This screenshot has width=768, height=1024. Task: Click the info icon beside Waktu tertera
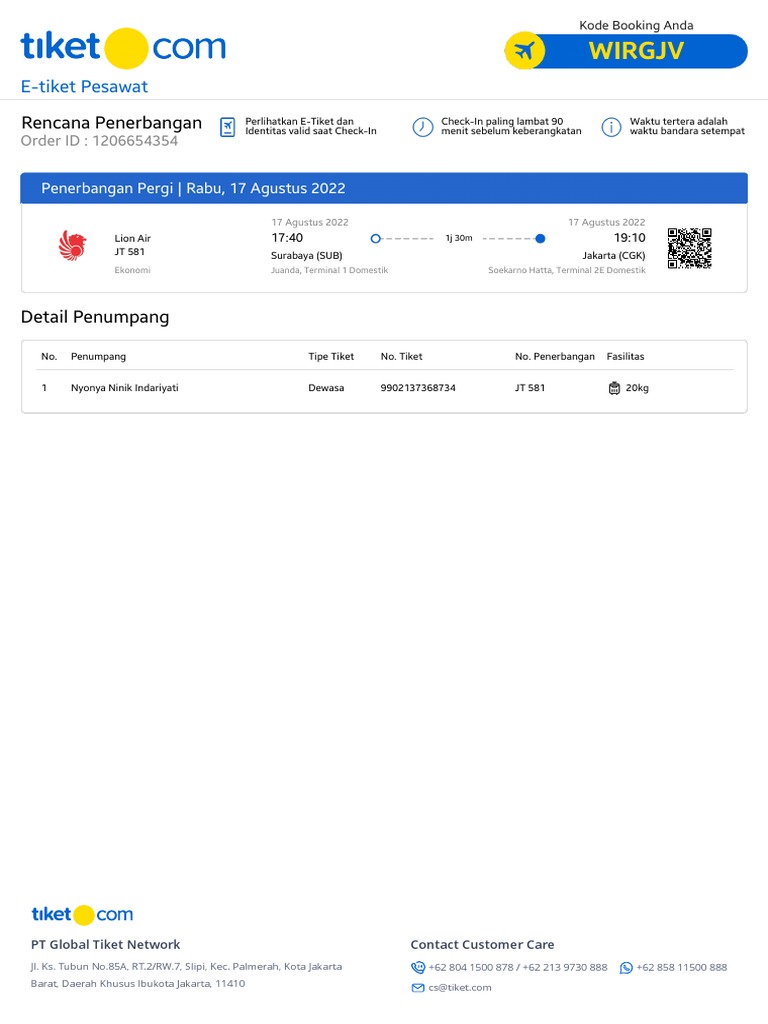611,127
